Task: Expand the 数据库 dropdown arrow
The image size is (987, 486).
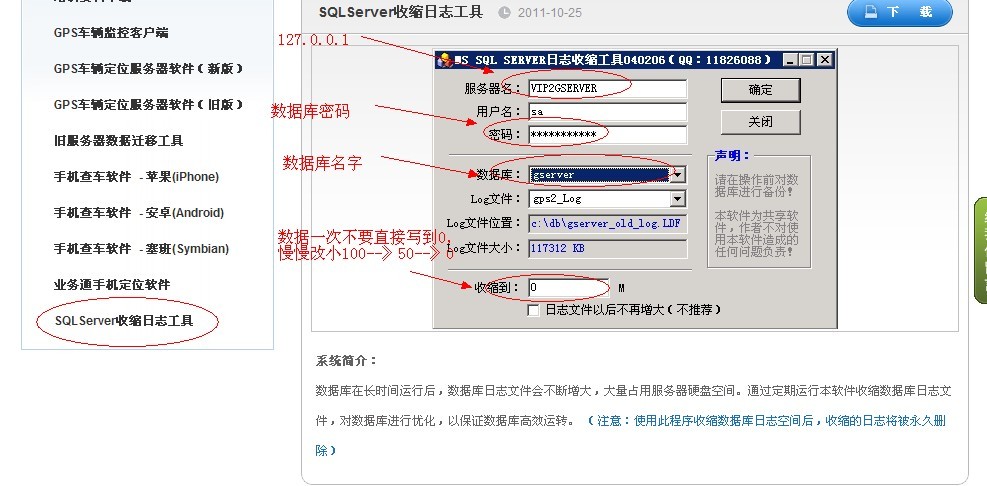Action: (678, 174)
